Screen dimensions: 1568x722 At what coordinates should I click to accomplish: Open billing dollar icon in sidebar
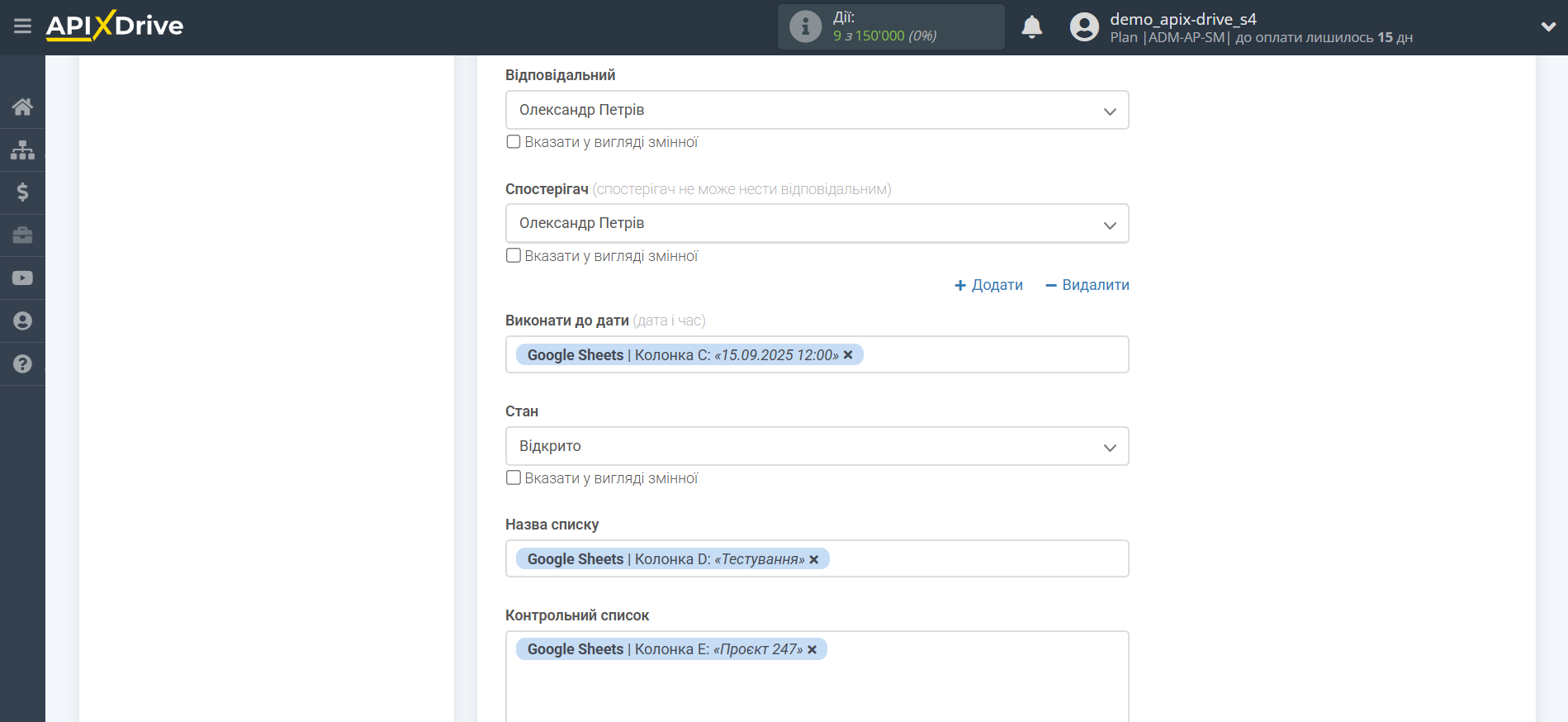22,192
